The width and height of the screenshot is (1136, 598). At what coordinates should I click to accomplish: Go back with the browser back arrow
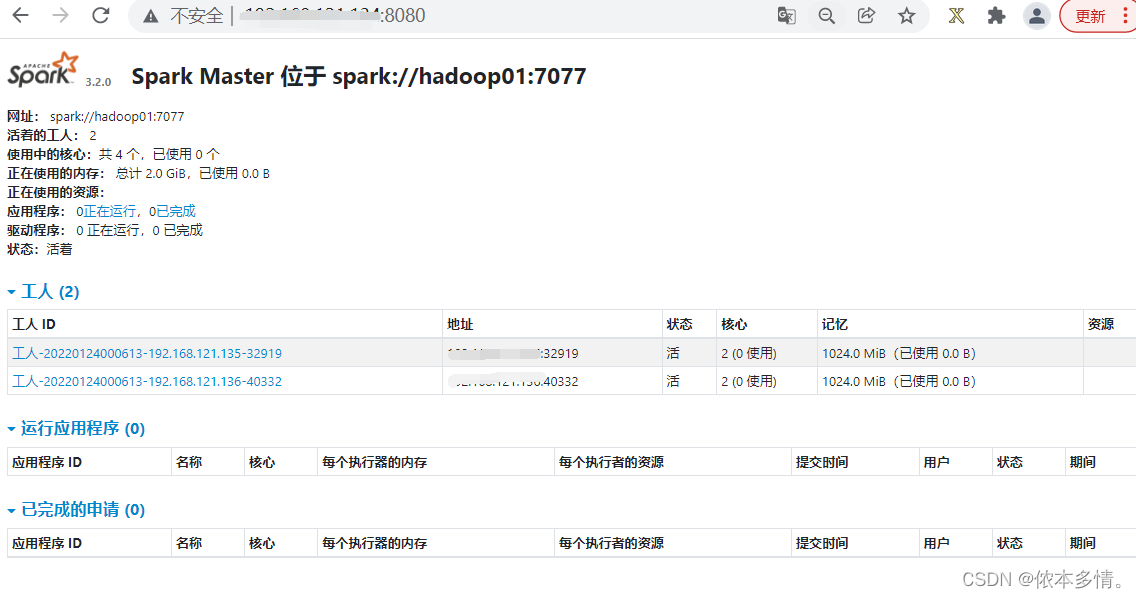click(x=20, y=15)
